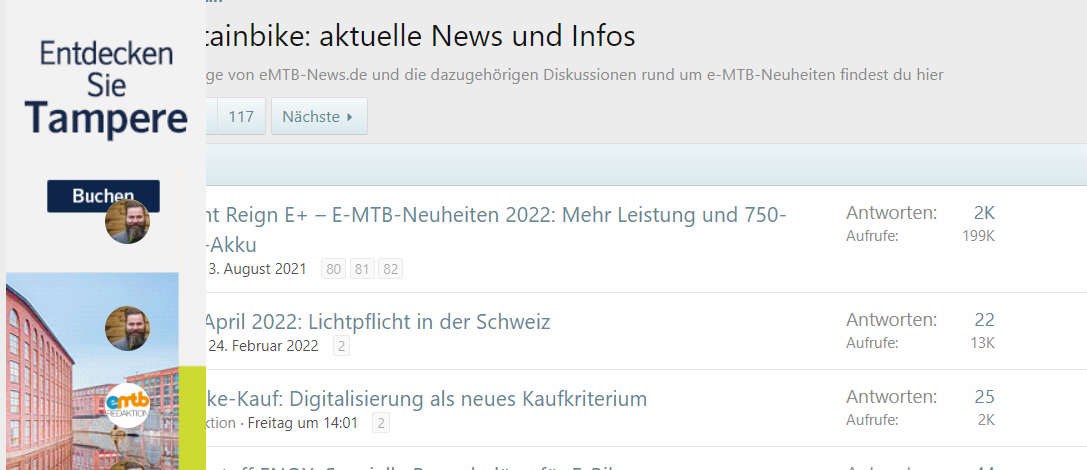Image resolution: width=1087 pixels, height=470 pixels.
Task: Jump to page 82 of Reign E+ thread
Action: pos(390,269)
